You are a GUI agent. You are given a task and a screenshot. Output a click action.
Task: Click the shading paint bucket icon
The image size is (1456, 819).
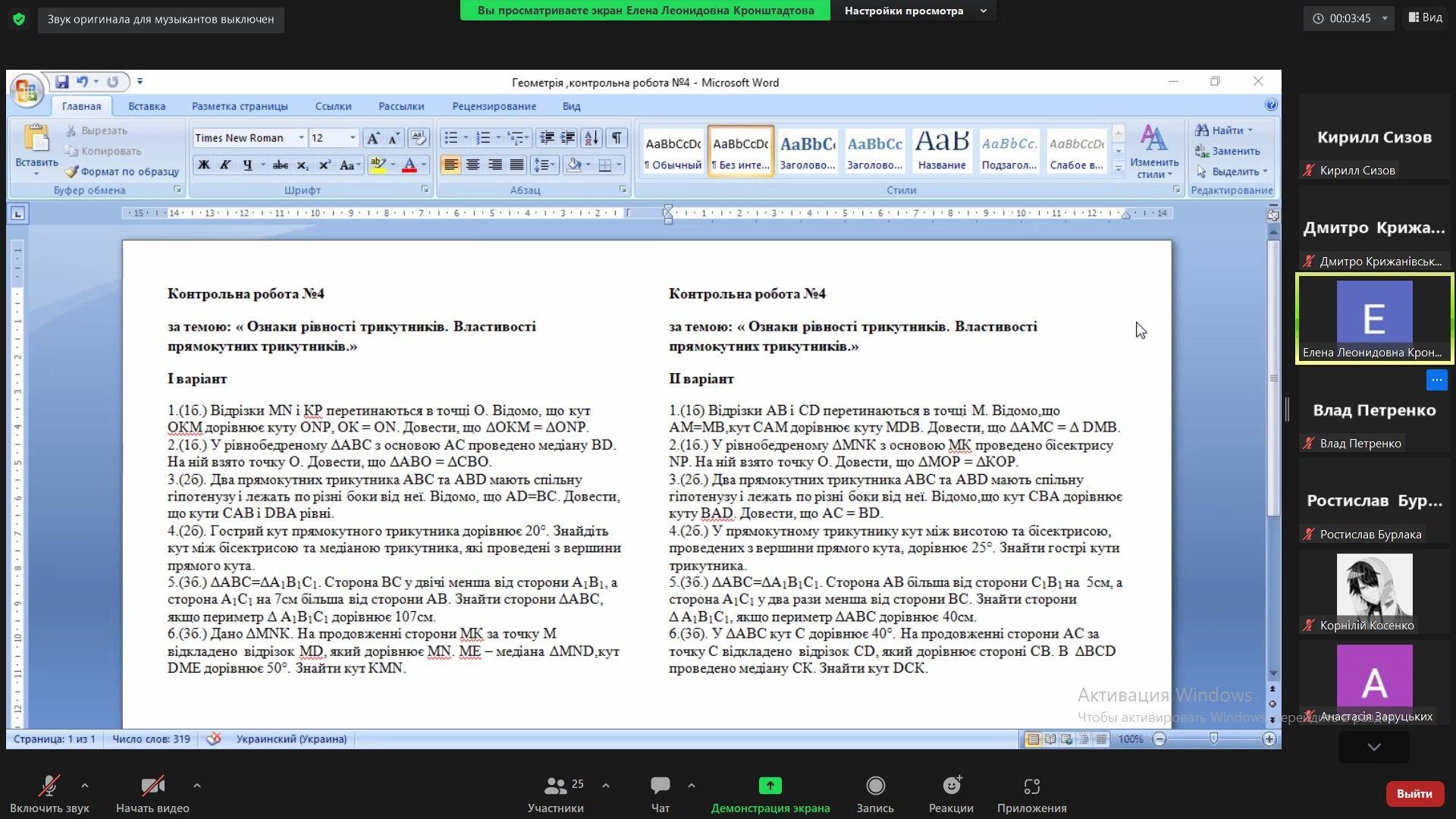[x=574, y=165]
